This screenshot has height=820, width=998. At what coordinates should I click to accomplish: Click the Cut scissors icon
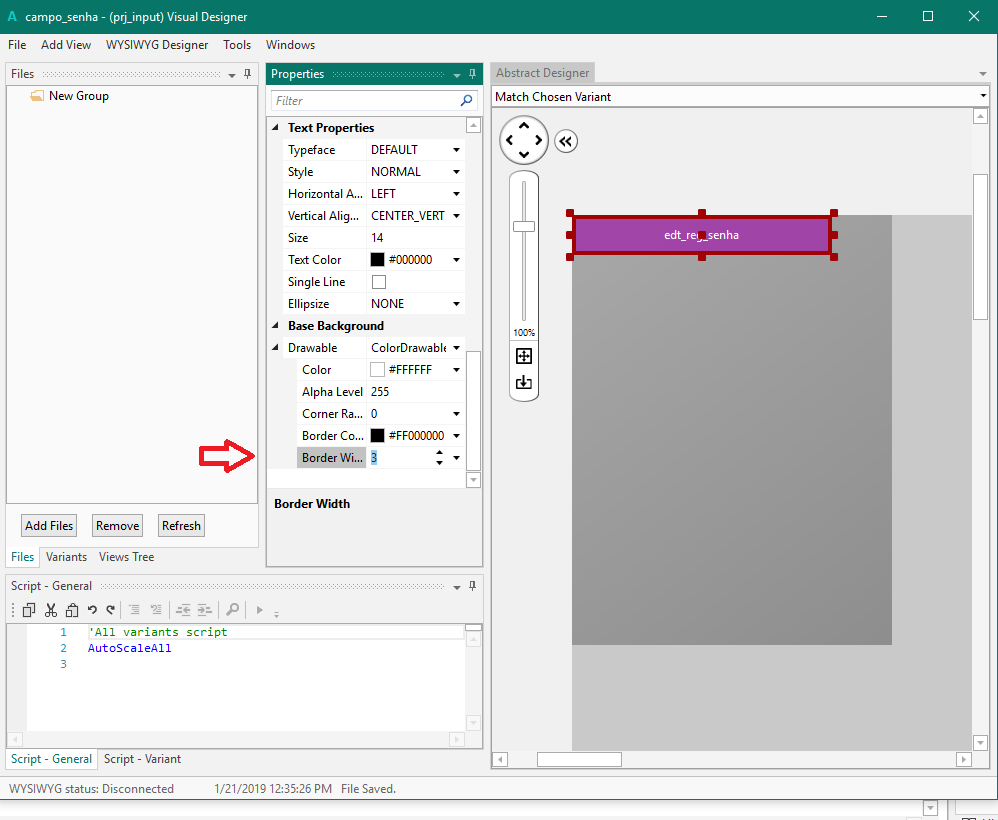click(x=51, y=610)
